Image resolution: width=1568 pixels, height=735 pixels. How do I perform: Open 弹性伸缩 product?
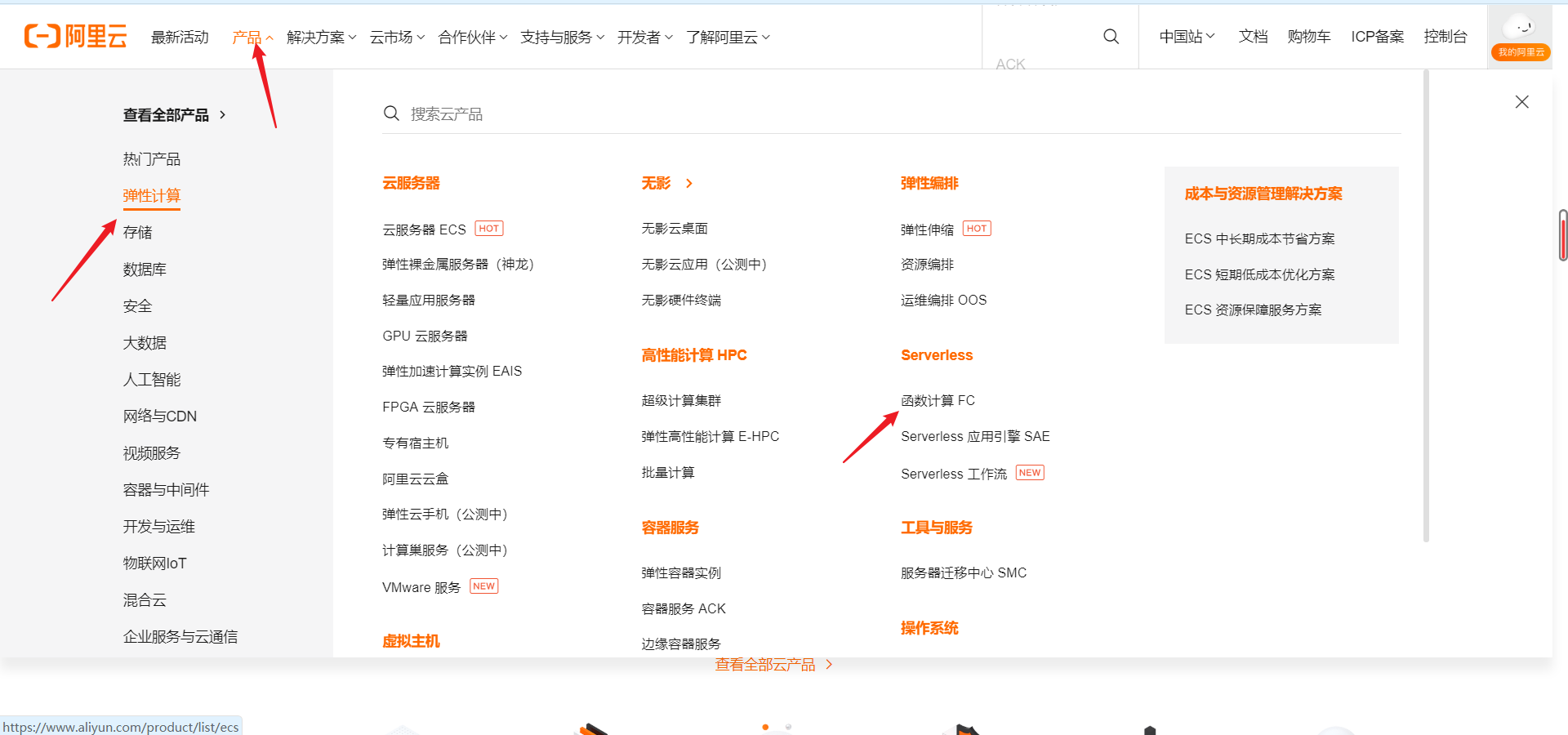[928, 229]
